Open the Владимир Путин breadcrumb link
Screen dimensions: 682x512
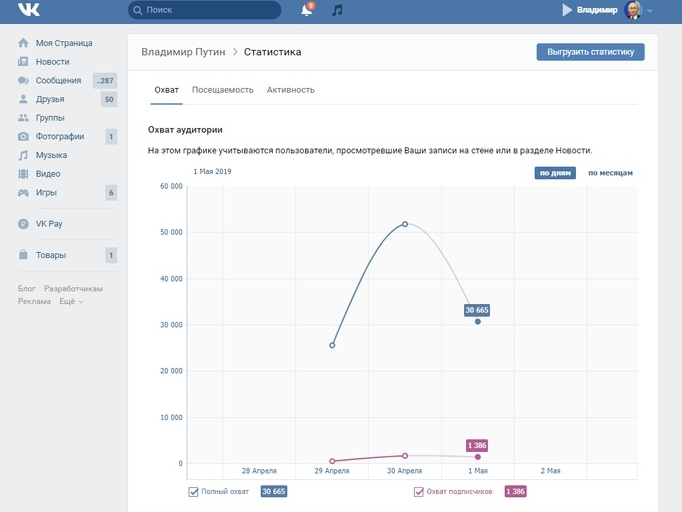[183, 52]
